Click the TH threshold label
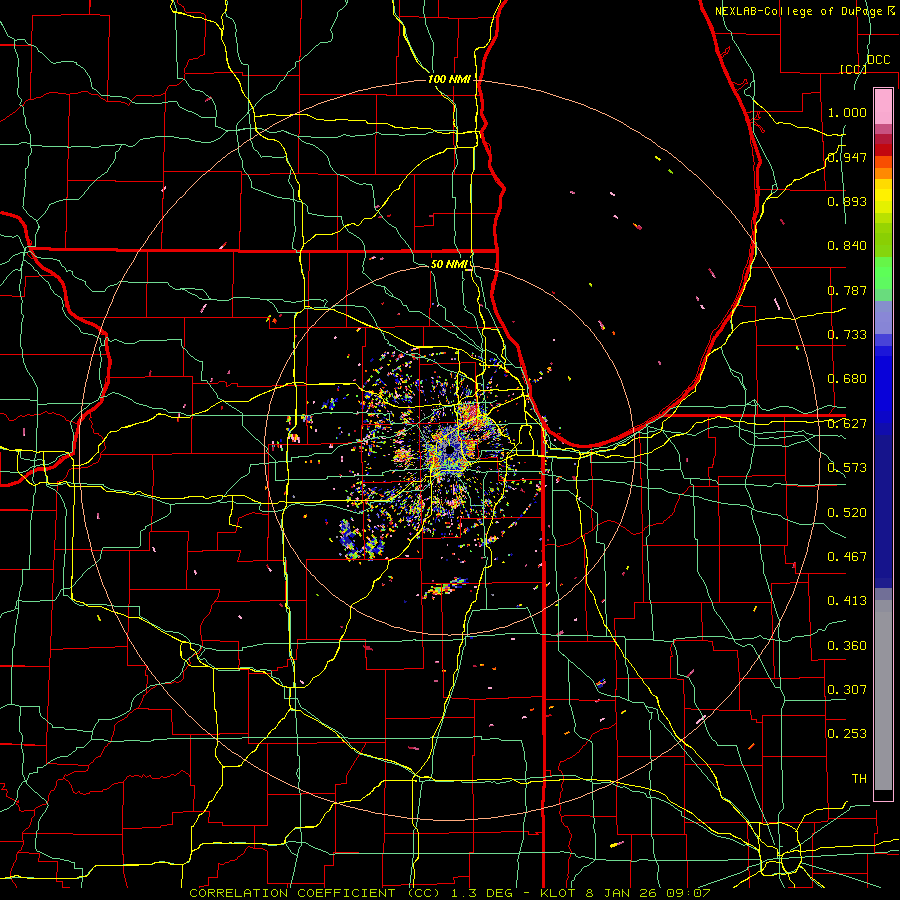This screenshot has height=900, width=900. [859, 779]
